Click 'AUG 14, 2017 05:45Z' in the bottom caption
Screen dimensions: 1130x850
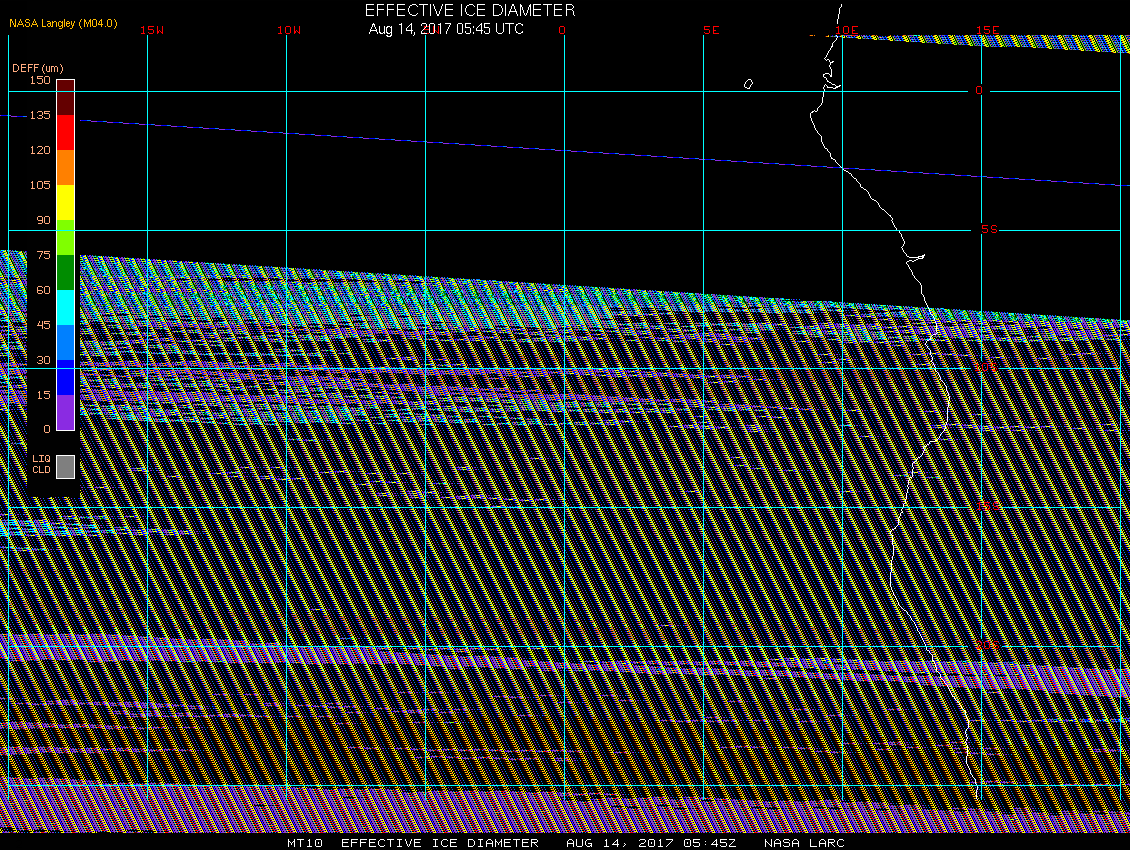(651, 843)
